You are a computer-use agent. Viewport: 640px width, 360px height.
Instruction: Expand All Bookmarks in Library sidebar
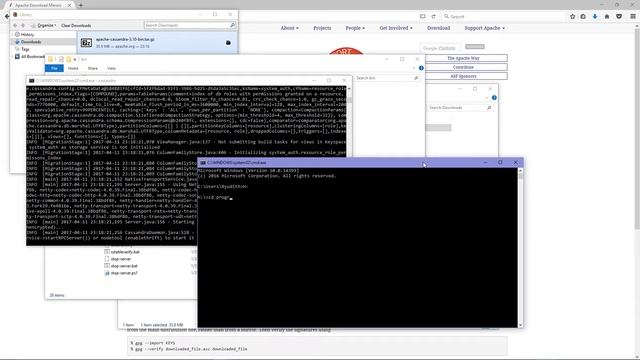(x=13, y=56)
